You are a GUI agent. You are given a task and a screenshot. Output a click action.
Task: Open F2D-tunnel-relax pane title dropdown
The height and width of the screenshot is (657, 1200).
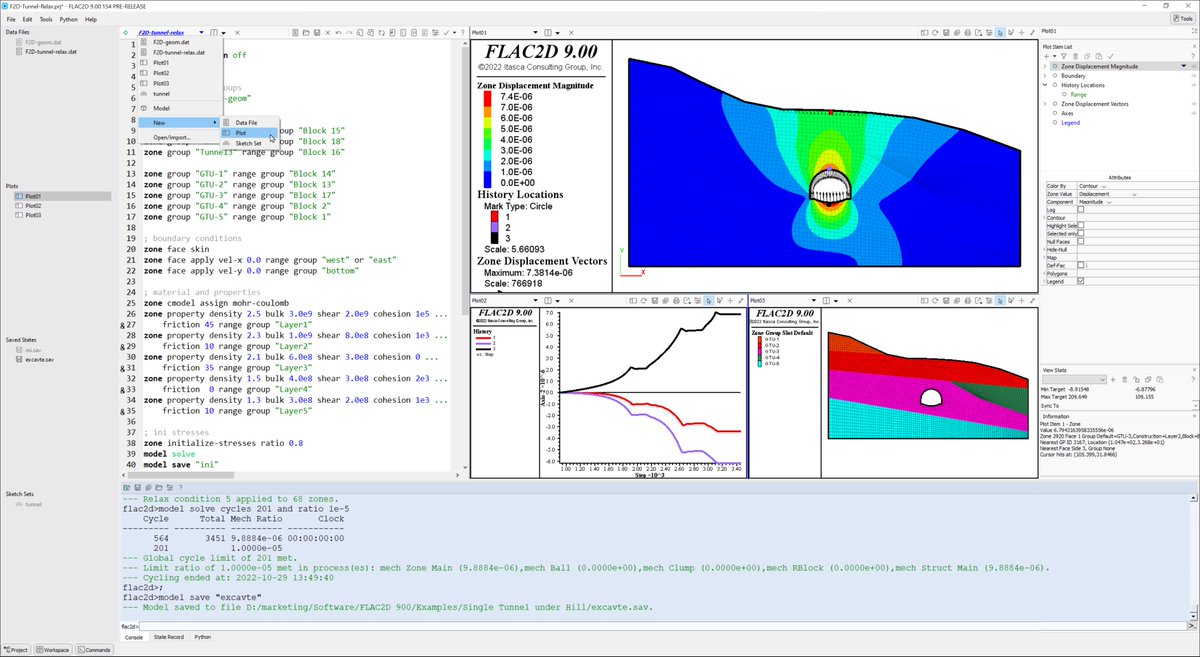click(x=201, y=33)
